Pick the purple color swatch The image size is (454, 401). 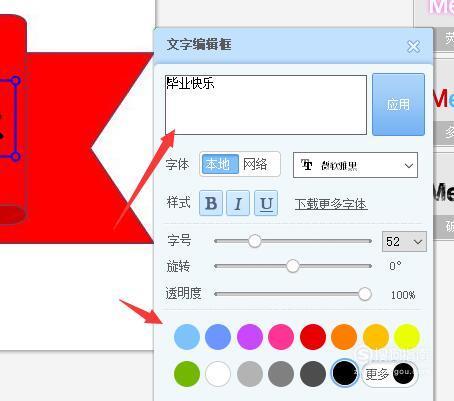[250, 337]
